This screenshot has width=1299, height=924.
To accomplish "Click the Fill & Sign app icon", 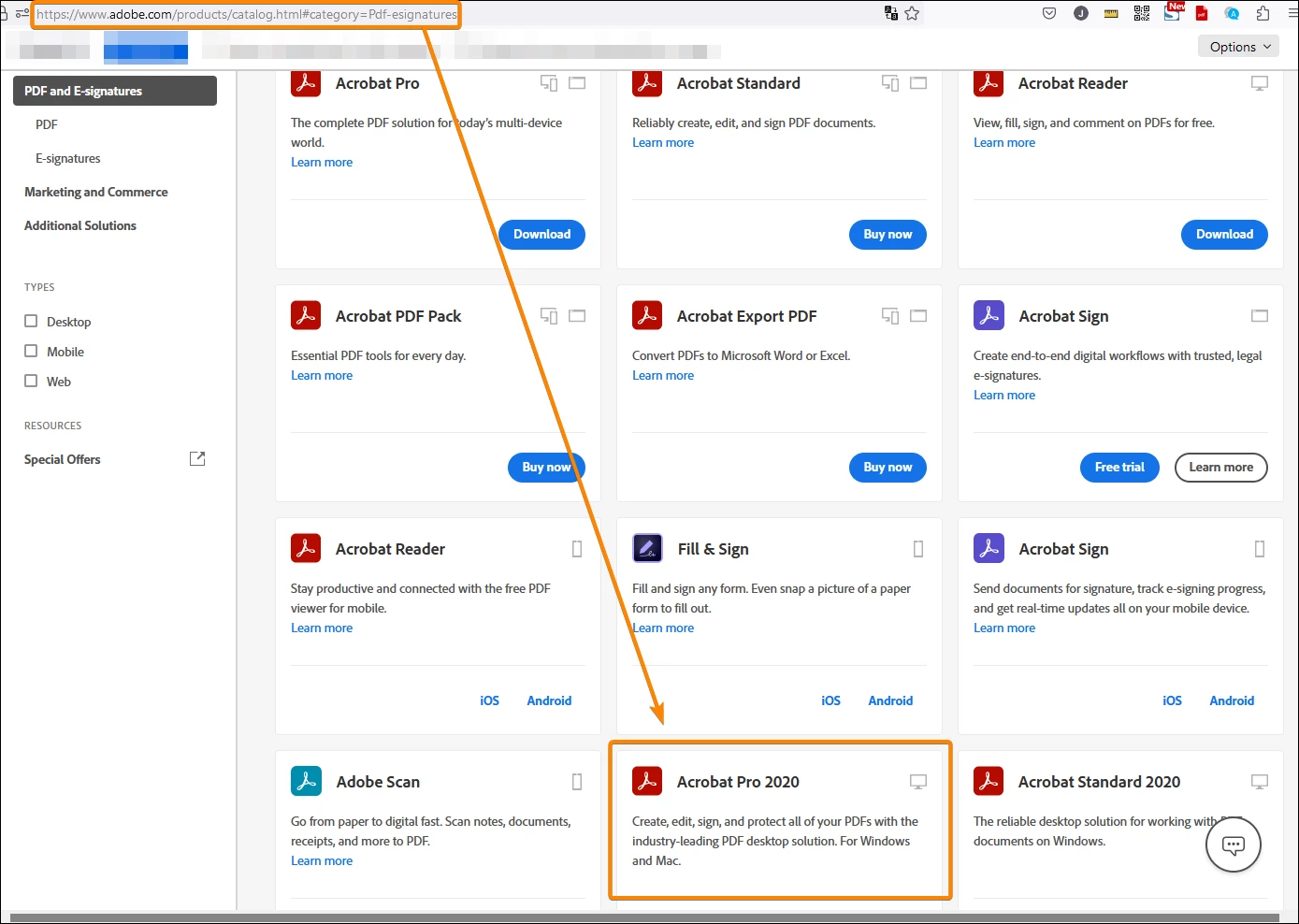I will pyautogui.click(x=647, y=549).
